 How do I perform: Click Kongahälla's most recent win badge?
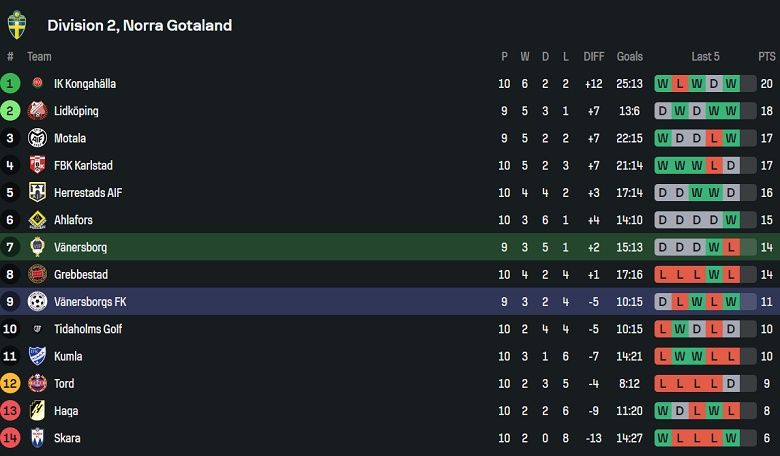coord(731,84)
